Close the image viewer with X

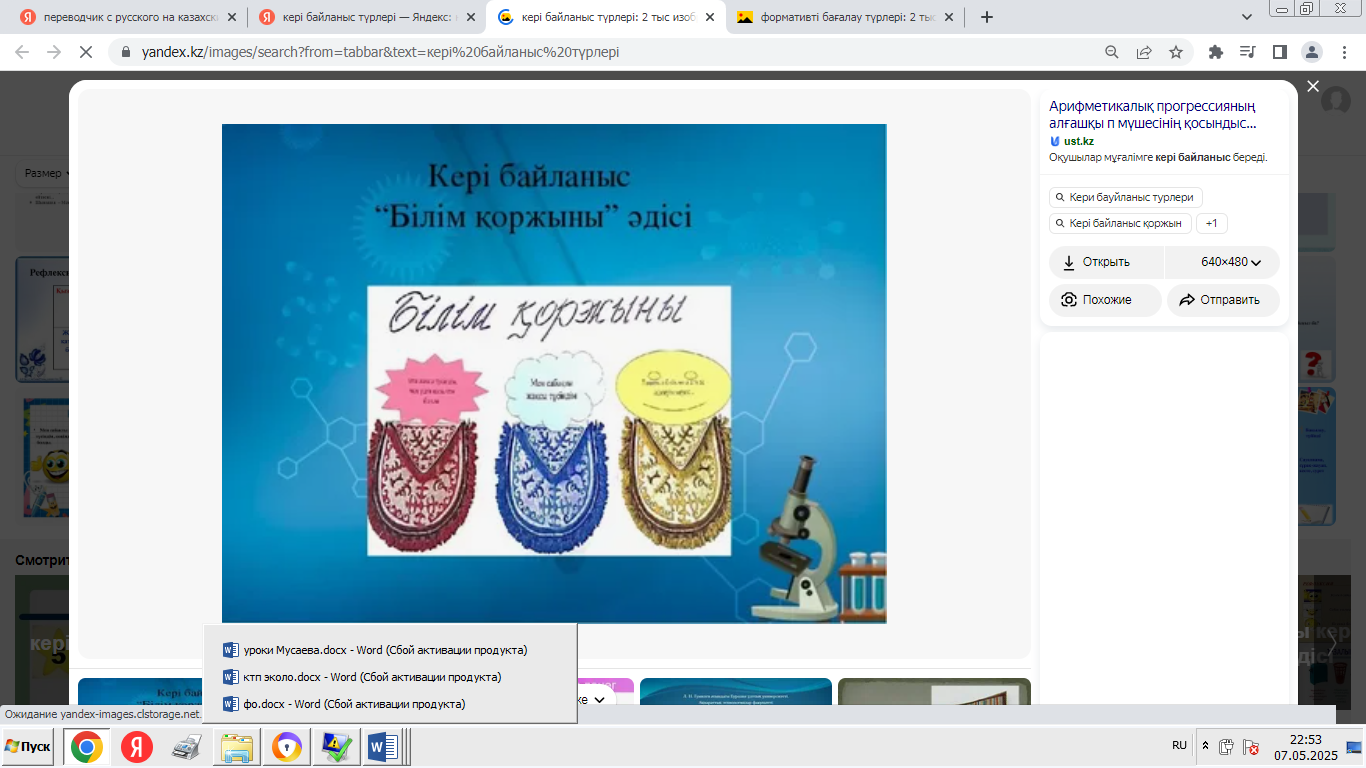[x=1313, y=87]
